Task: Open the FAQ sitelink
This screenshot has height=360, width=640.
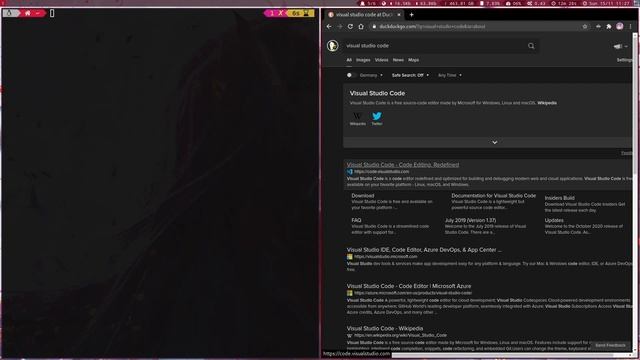Action: coord(356,220)
